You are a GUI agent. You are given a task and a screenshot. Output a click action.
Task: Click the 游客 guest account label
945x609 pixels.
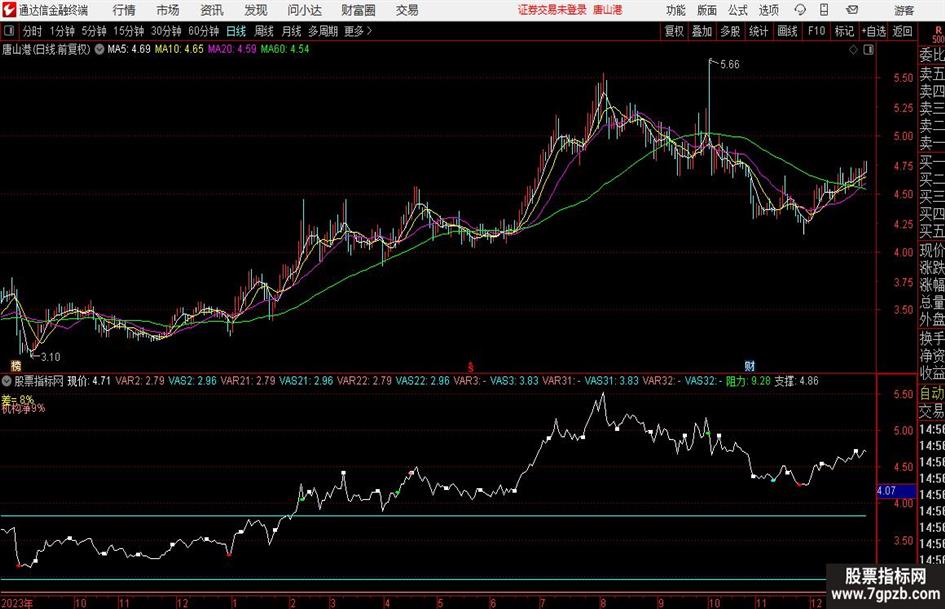(903, 10)
